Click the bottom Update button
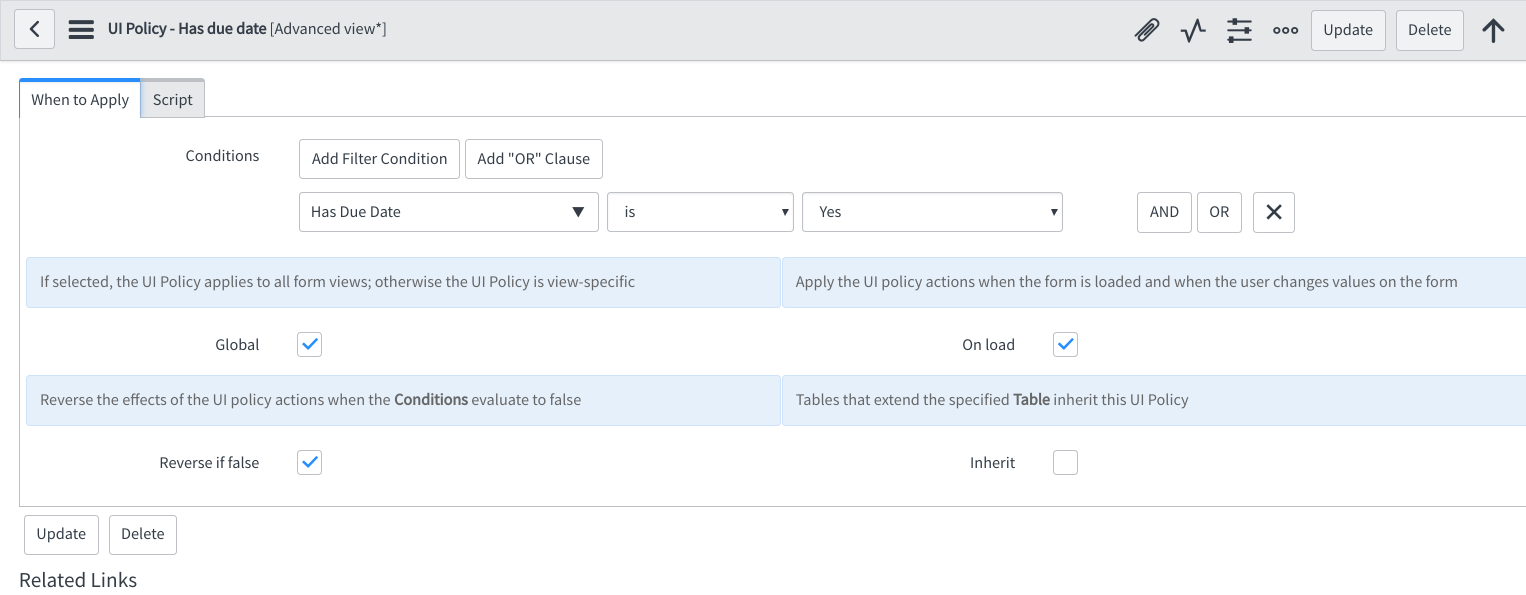This screenshot has height=595, width=1526. [61, 534]
